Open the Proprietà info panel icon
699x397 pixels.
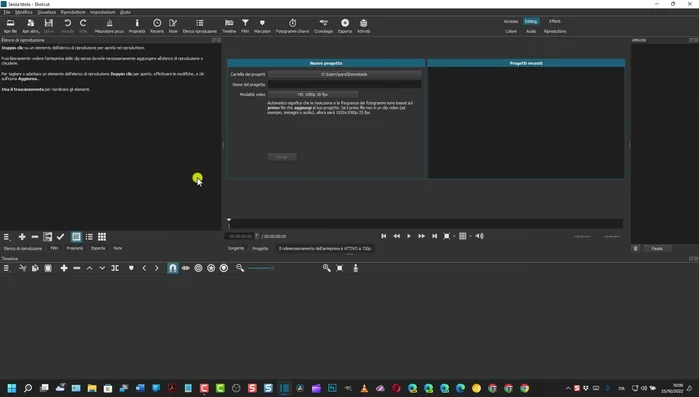[137, 26]
